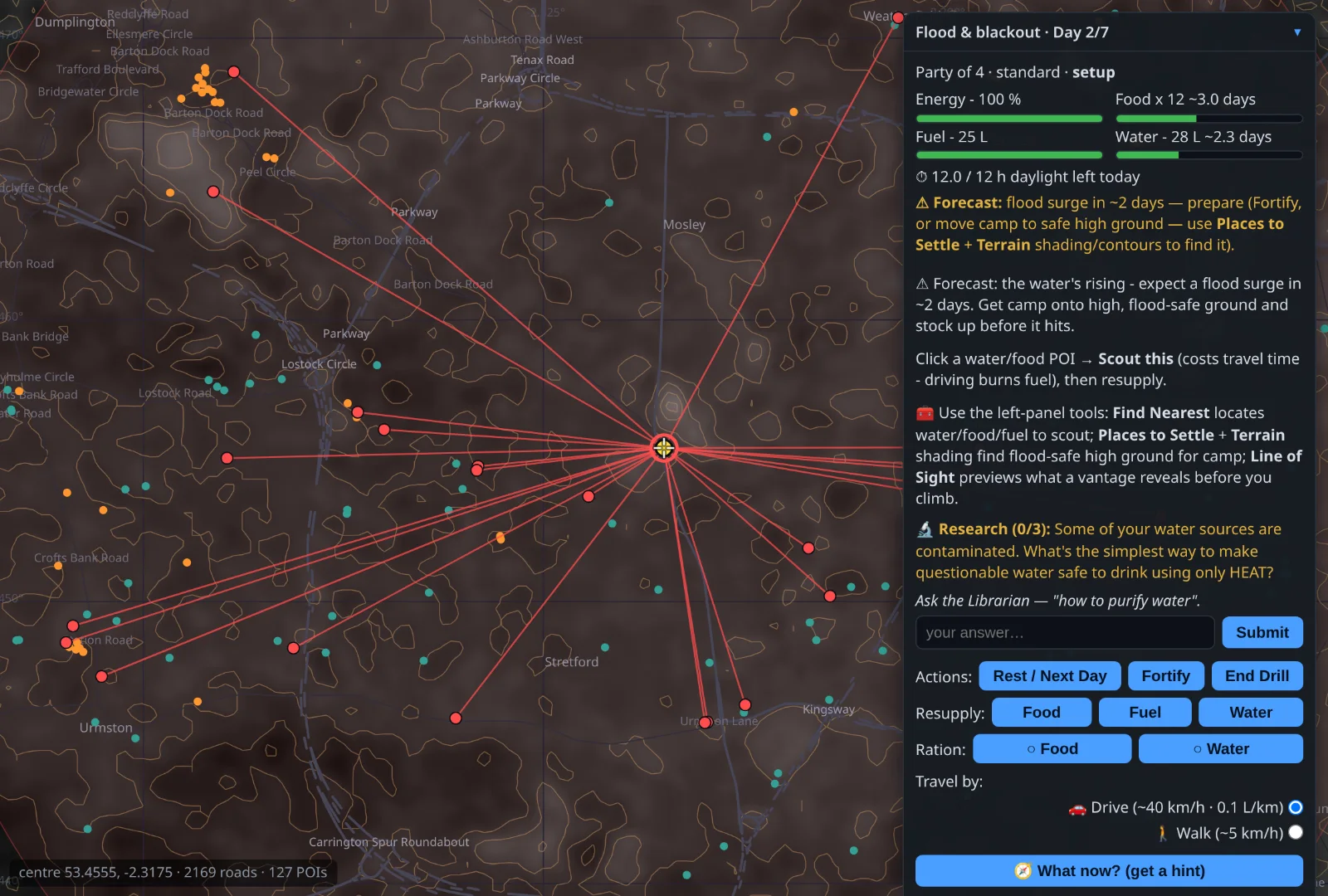Pick red POI marker near Weat label at top
The height and width of the screenshot is (896, 1328).
pyautogui.click(x=898, y=17)
